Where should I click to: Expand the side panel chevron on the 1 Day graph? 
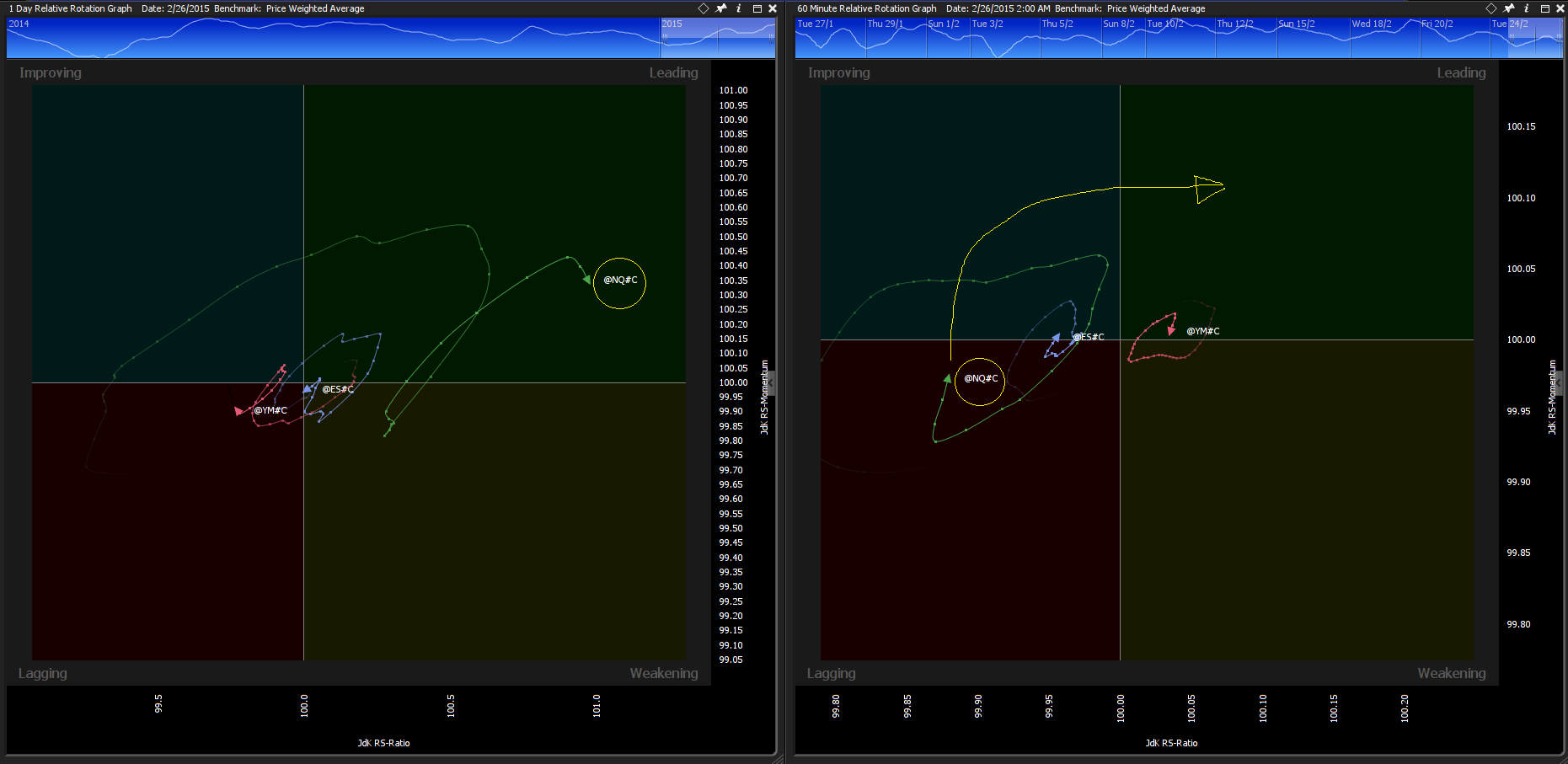[x=770, y=383]
